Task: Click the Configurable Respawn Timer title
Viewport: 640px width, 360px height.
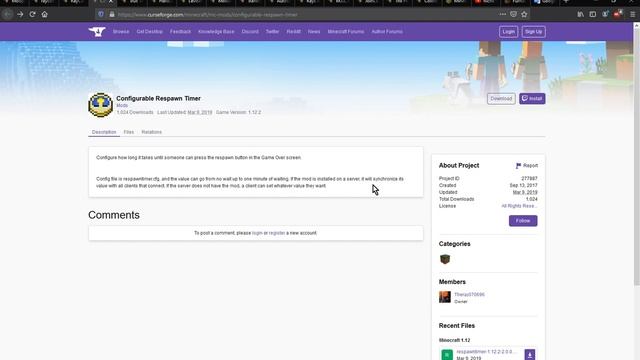Action: [x=158, y=98]
